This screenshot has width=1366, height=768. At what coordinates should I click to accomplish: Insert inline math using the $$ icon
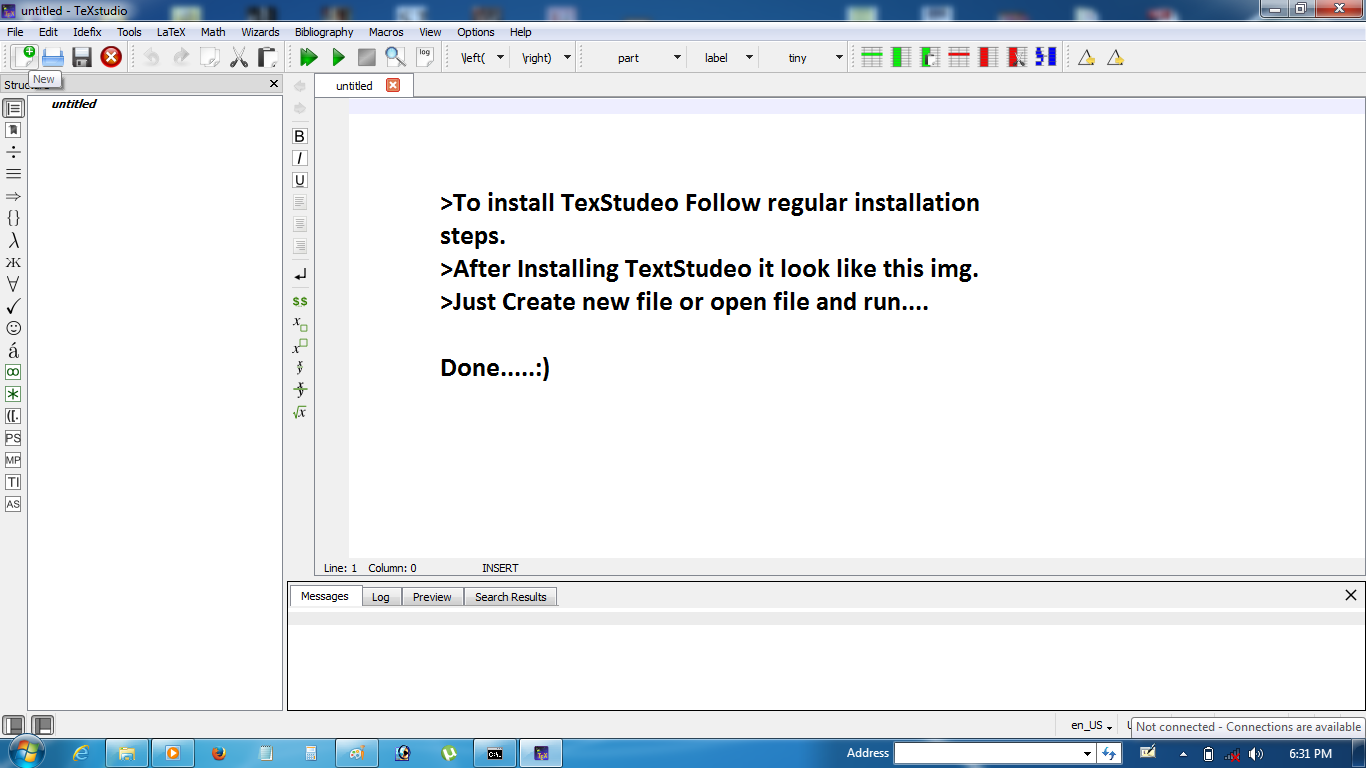299,300
